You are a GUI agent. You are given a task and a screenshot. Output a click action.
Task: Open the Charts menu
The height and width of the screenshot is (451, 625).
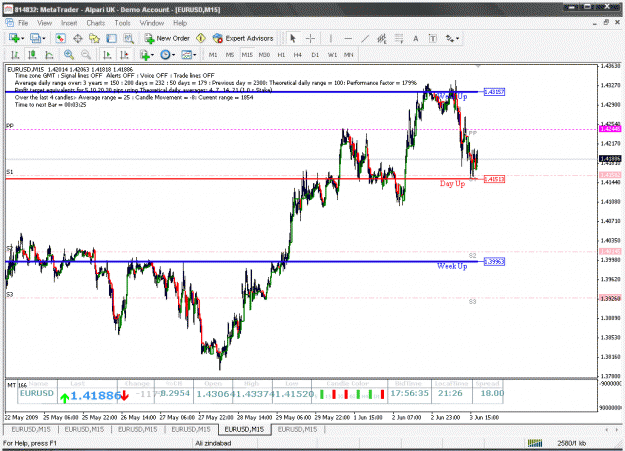coord(96,23)
